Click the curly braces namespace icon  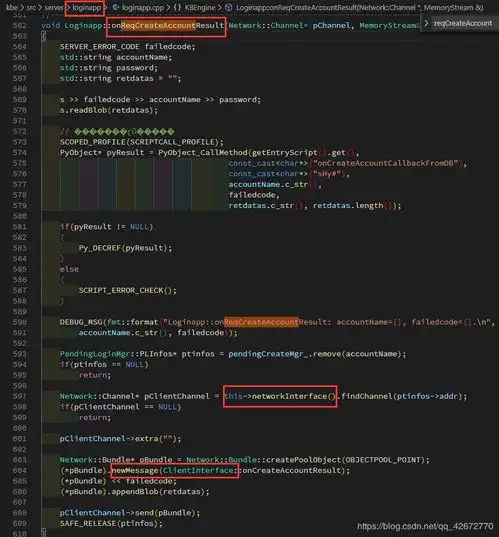(x=177, y=7)
